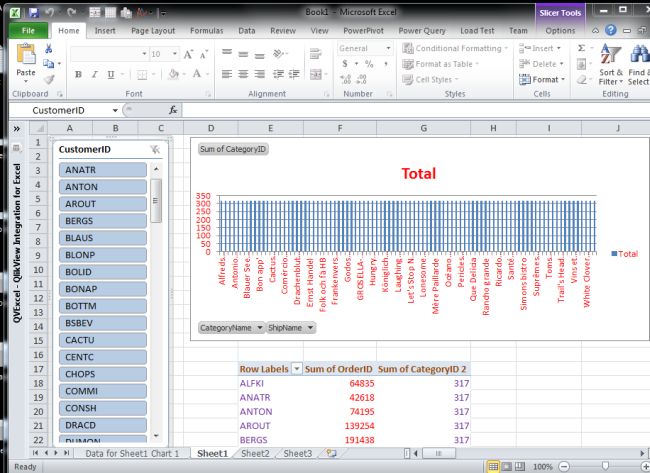The image size is (650, 473).
Task: Switch to Sheet2 worksheet tab
Action: click(x=254, y=454)
